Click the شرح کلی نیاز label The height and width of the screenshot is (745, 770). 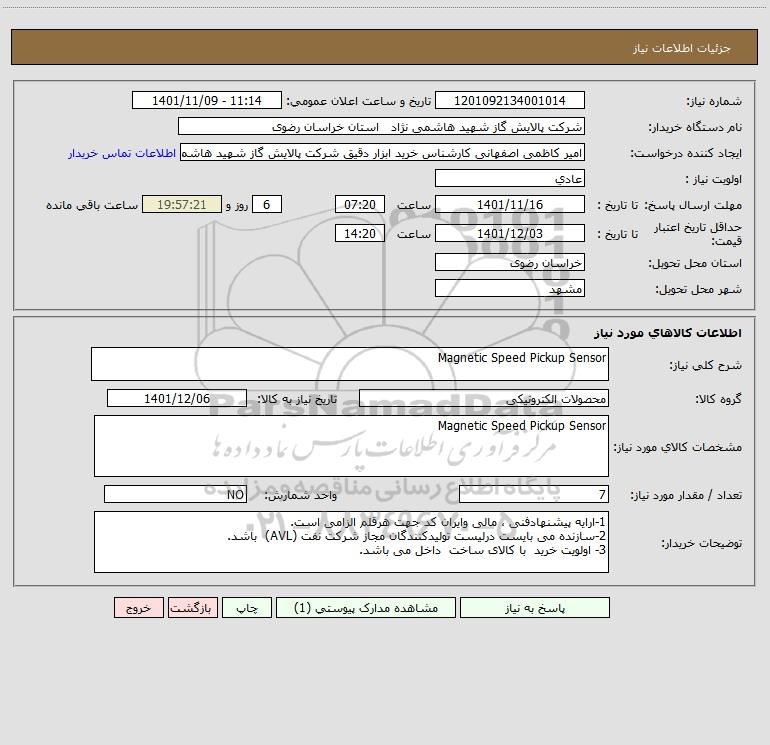(x=706, y=365)
